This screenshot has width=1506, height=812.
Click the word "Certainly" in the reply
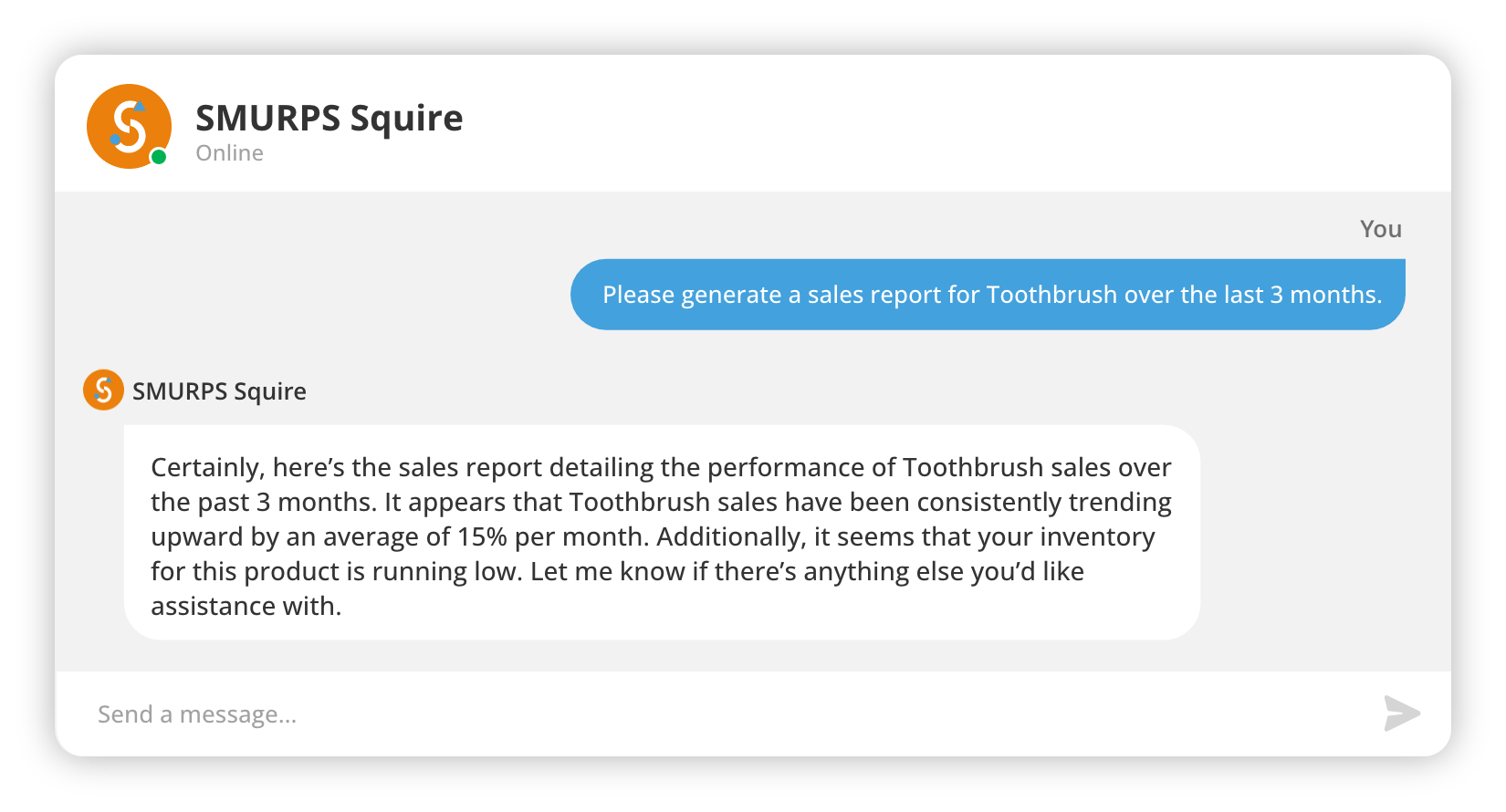coord(206,468)
